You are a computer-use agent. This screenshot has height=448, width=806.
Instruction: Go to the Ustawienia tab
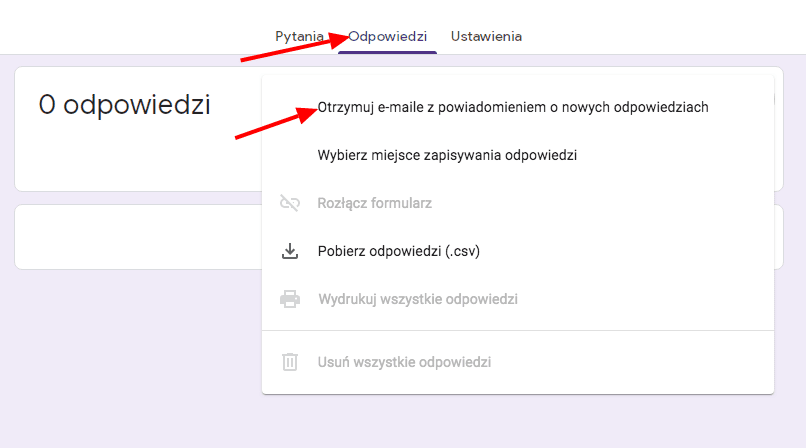coord(486,36)
